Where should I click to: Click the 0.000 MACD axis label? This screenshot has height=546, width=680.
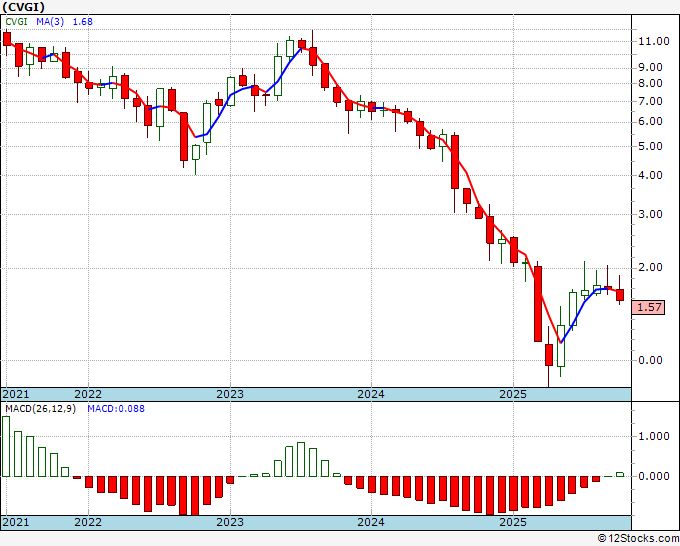click(x=654, y=477)
